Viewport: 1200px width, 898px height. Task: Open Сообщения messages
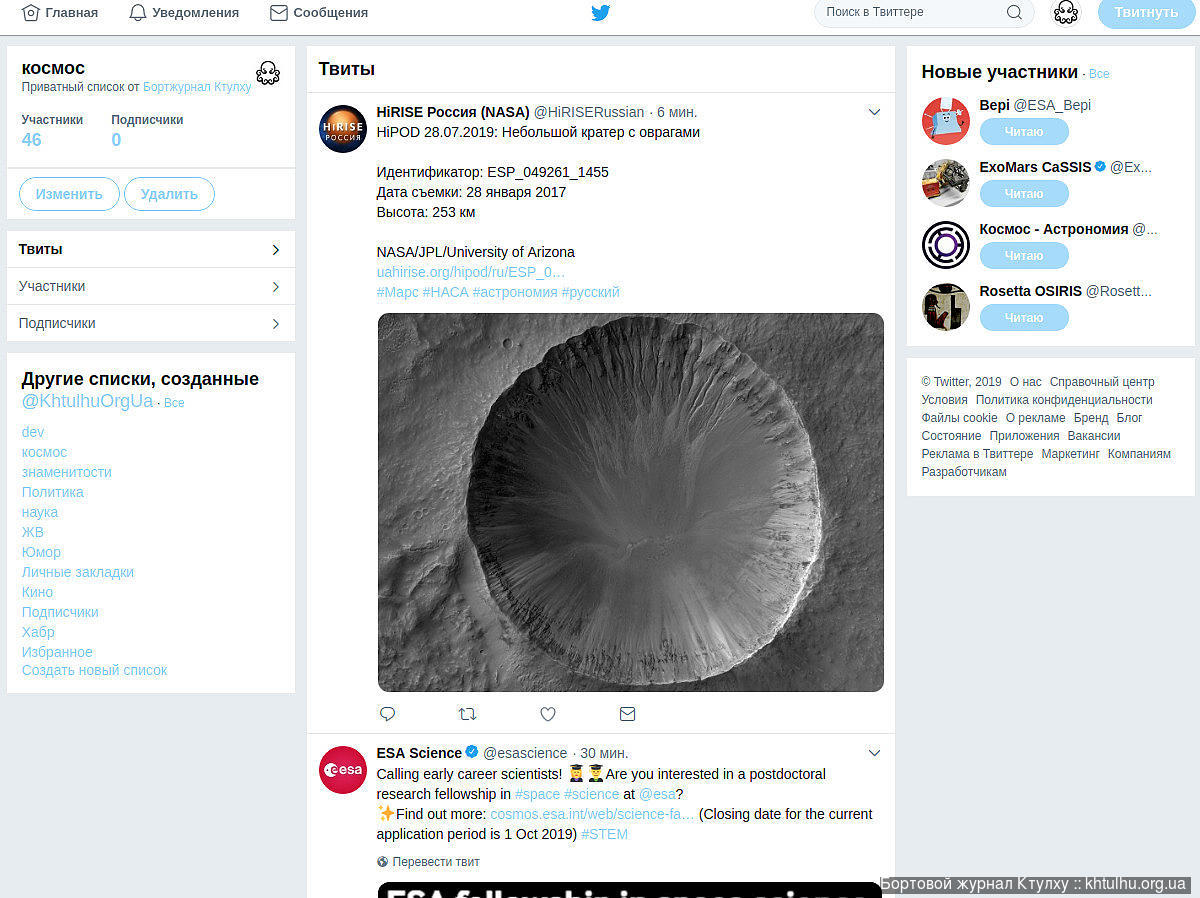click(x=319, y=13)
